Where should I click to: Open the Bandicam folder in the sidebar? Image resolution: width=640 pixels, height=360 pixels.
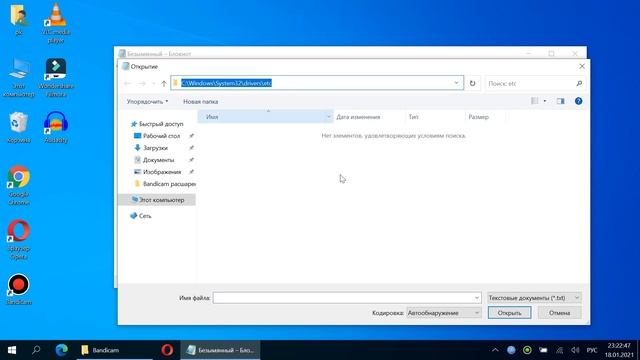(x=165, y=184)
